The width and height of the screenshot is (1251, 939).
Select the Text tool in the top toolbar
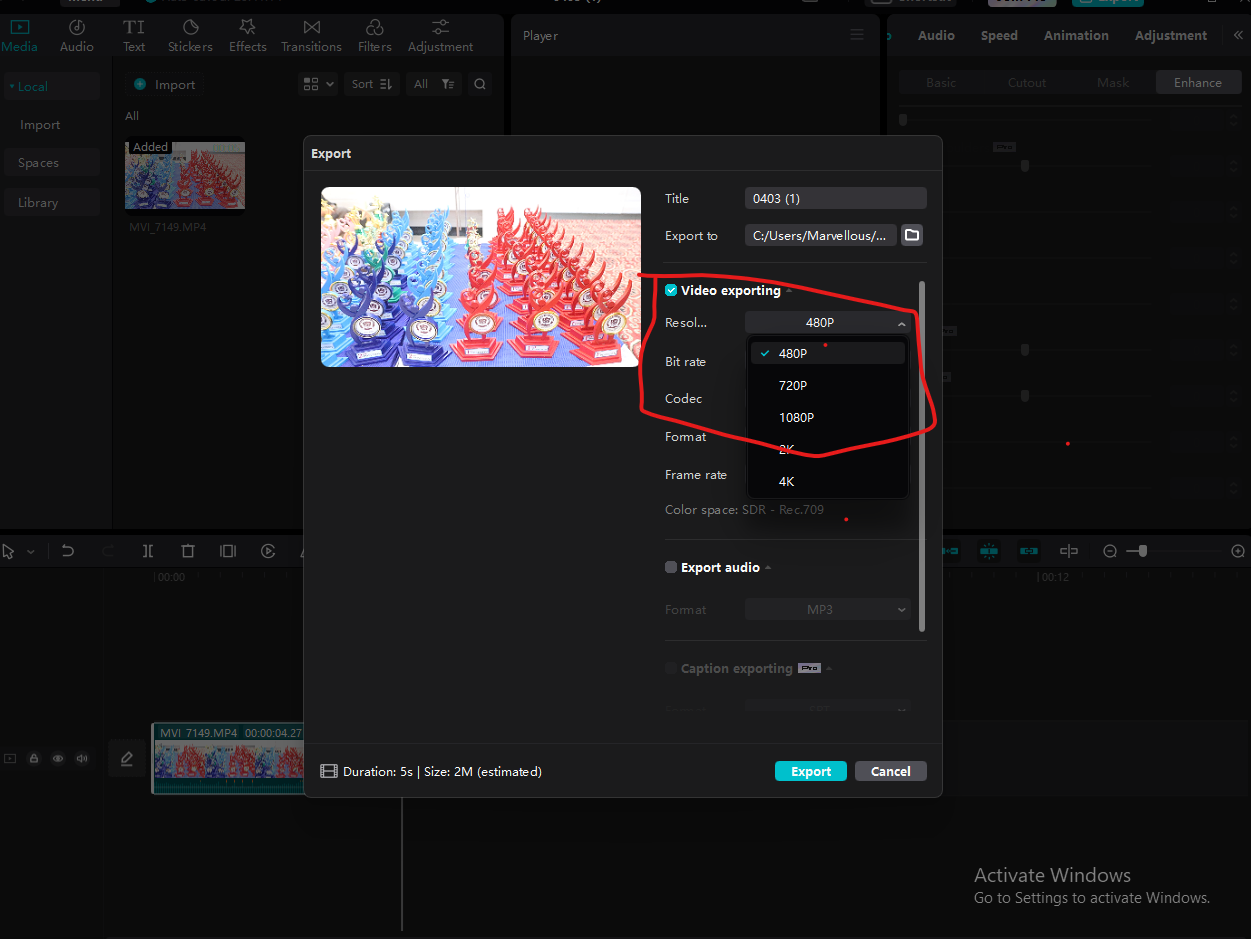pyautogui.click(x=134, y=35)
